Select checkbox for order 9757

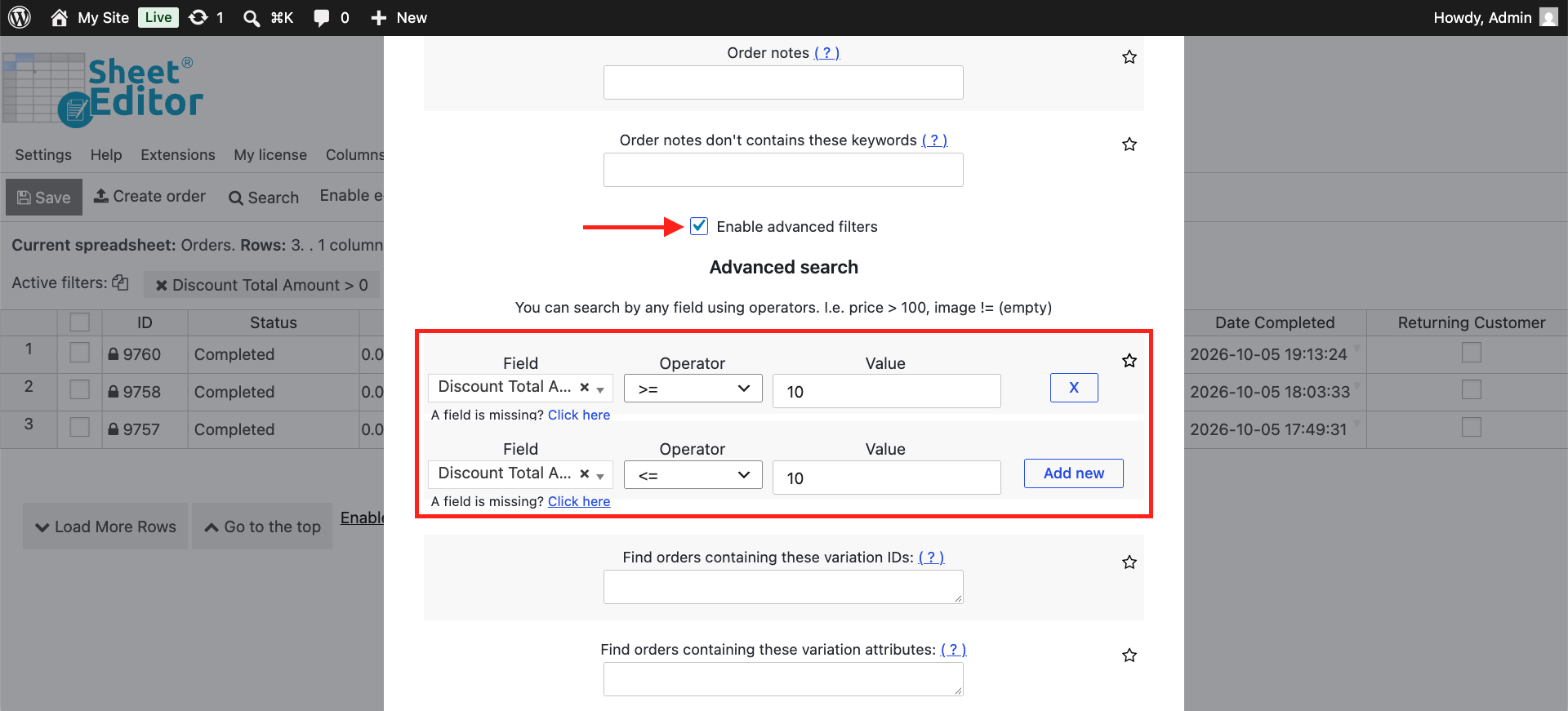79,427
